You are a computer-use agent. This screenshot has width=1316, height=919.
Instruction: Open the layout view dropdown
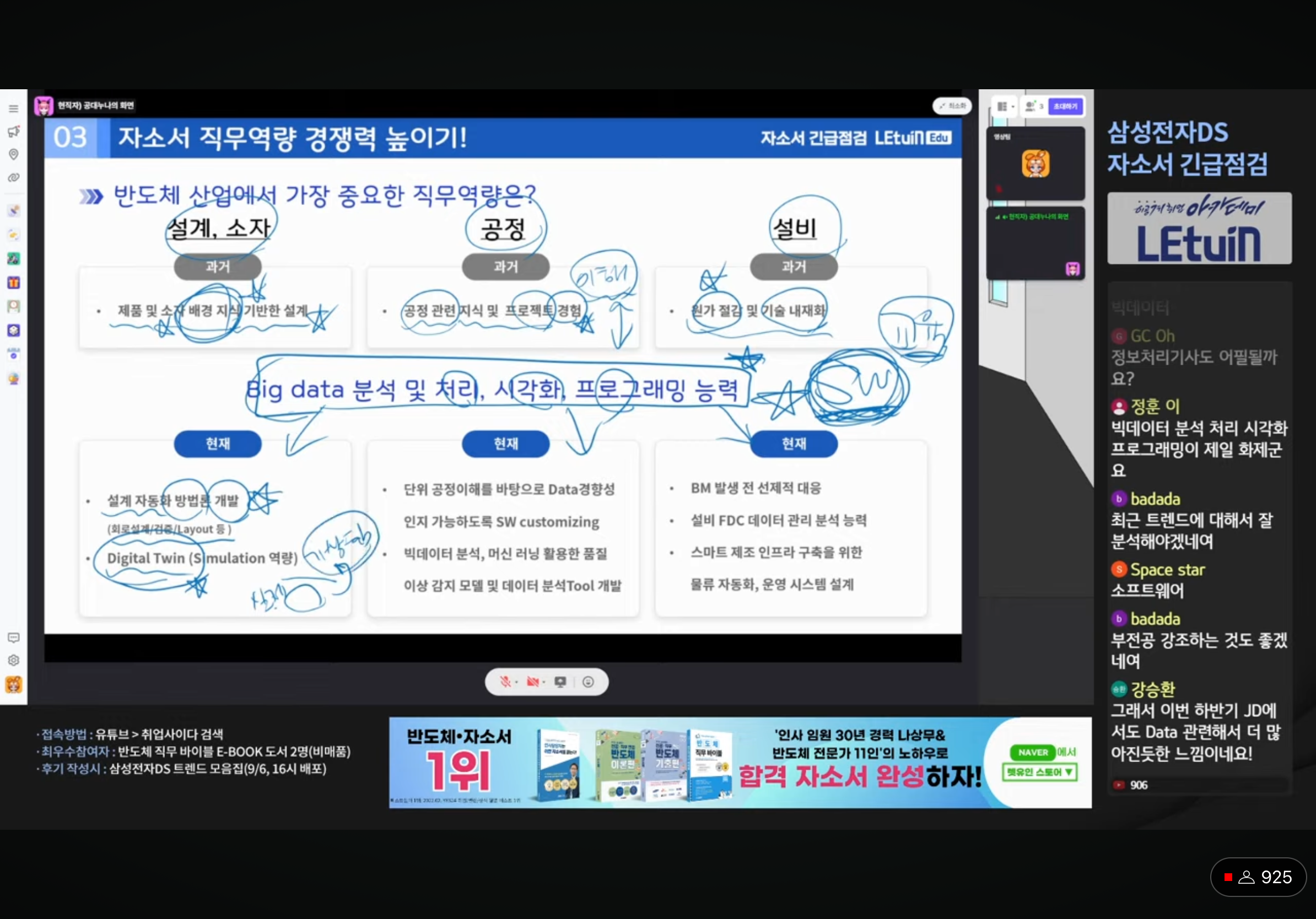[1005, 106]
